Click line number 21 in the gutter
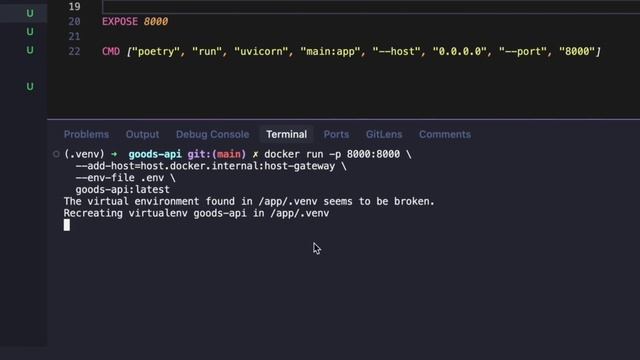 (74, 36)
